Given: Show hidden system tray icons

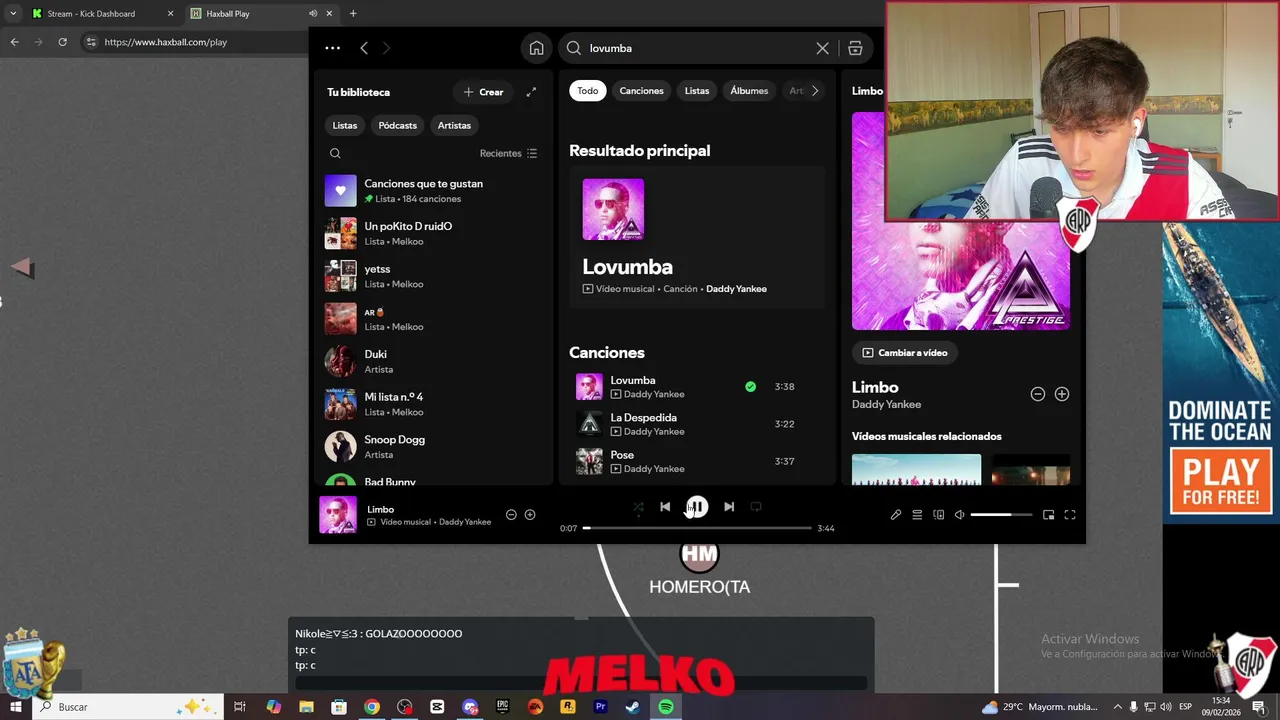Looking at the screenshot, I should tap(1118, 707).
